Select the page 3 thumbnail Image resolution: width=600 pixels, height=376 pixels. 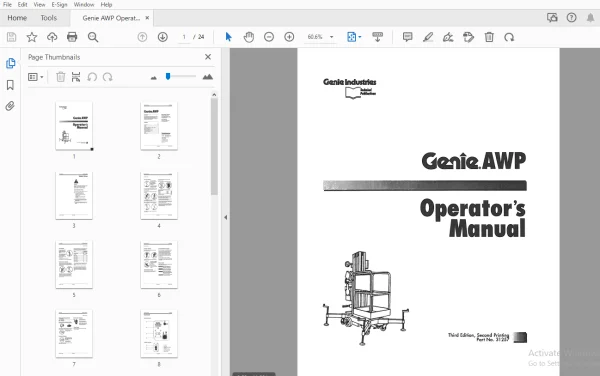point(74,195)
